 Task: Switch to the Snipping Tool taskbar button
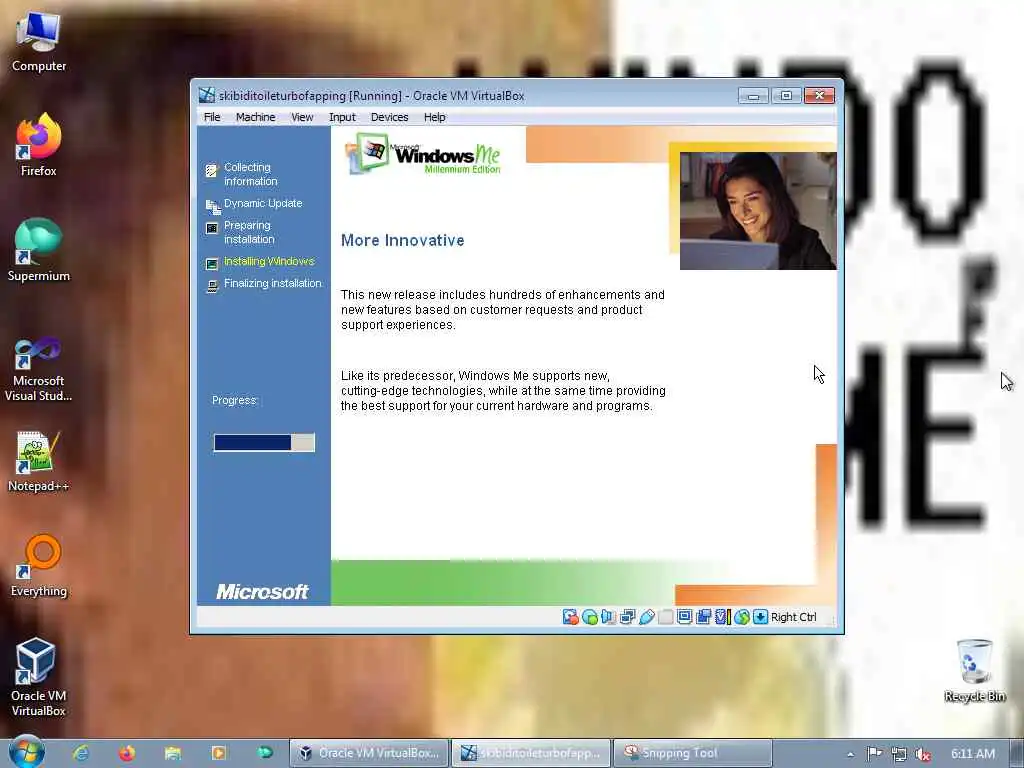(x=693, y=753)
